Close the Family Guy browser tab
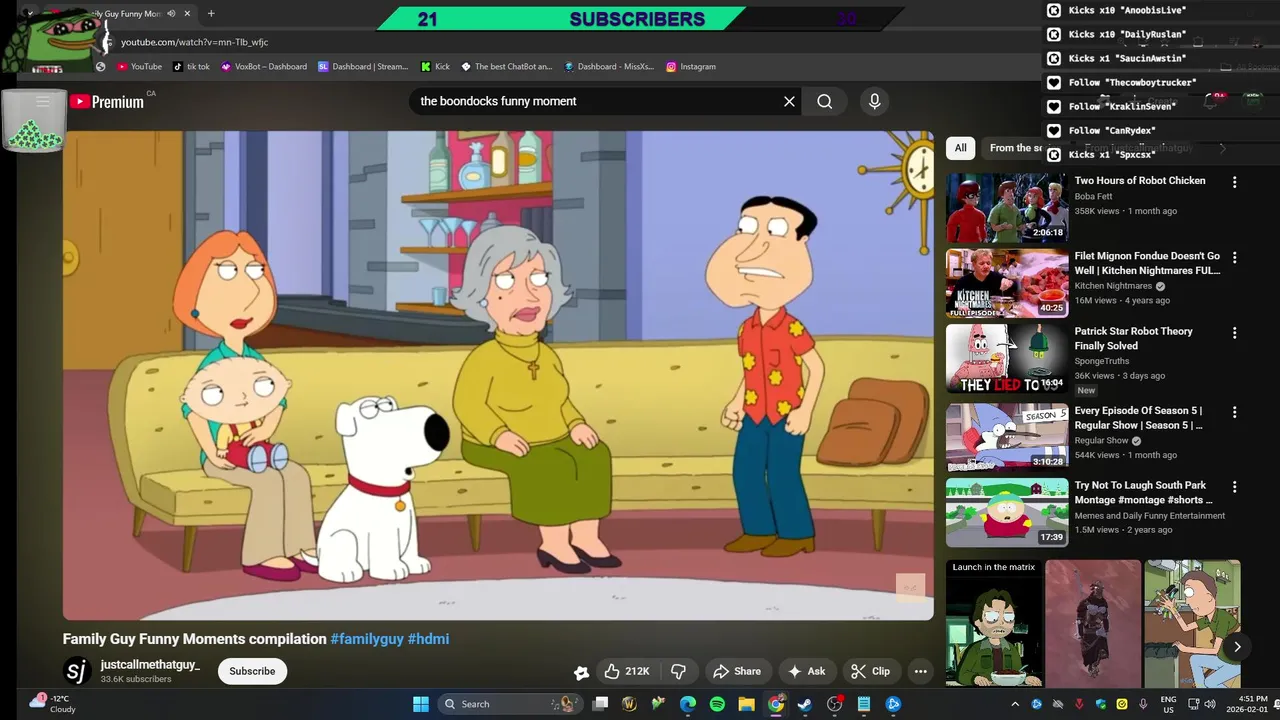Viewport: 1280px width, 720px height. pos(187,14)
